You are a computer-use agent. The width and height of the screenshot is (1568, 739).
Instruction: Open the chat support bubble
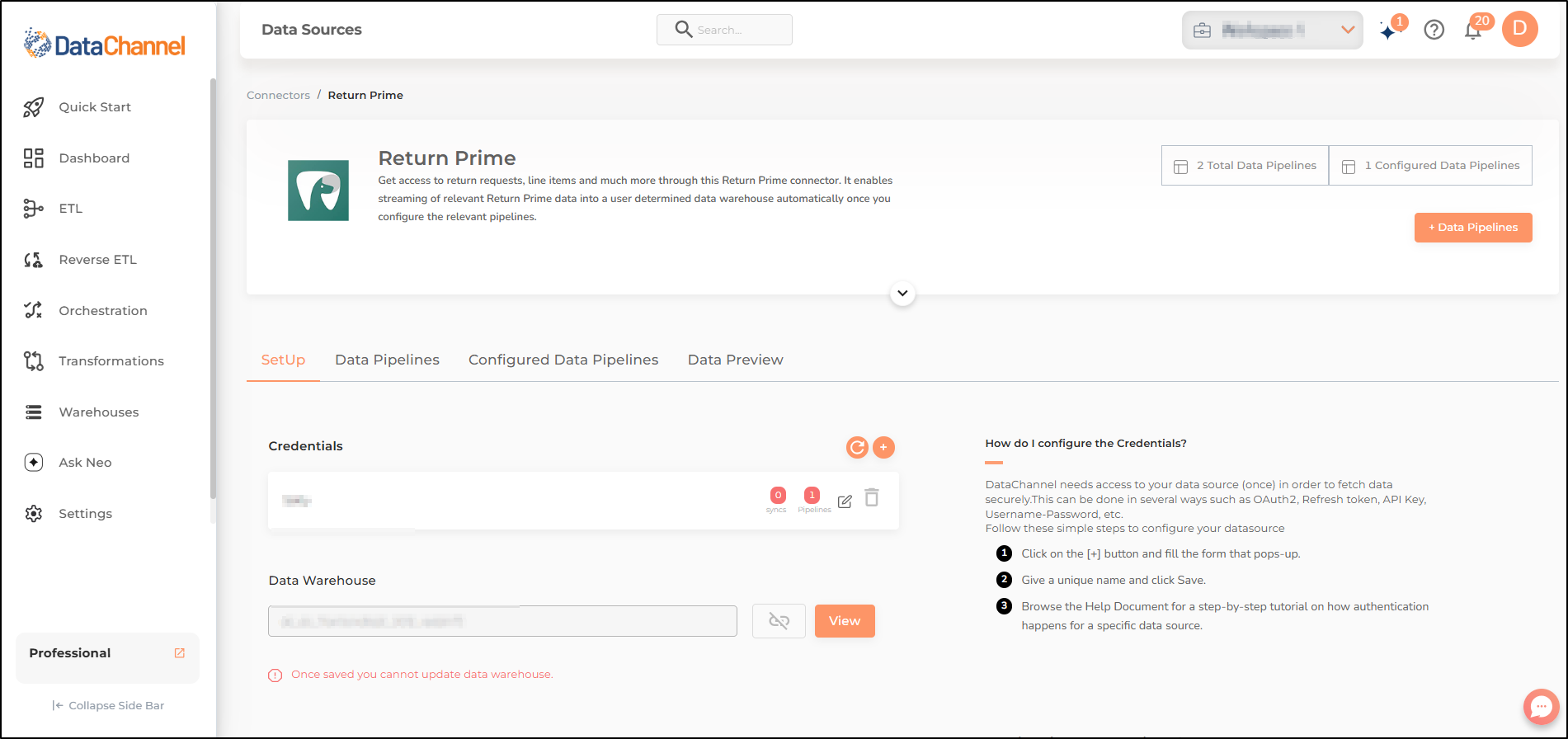[x=1542, y=707]
